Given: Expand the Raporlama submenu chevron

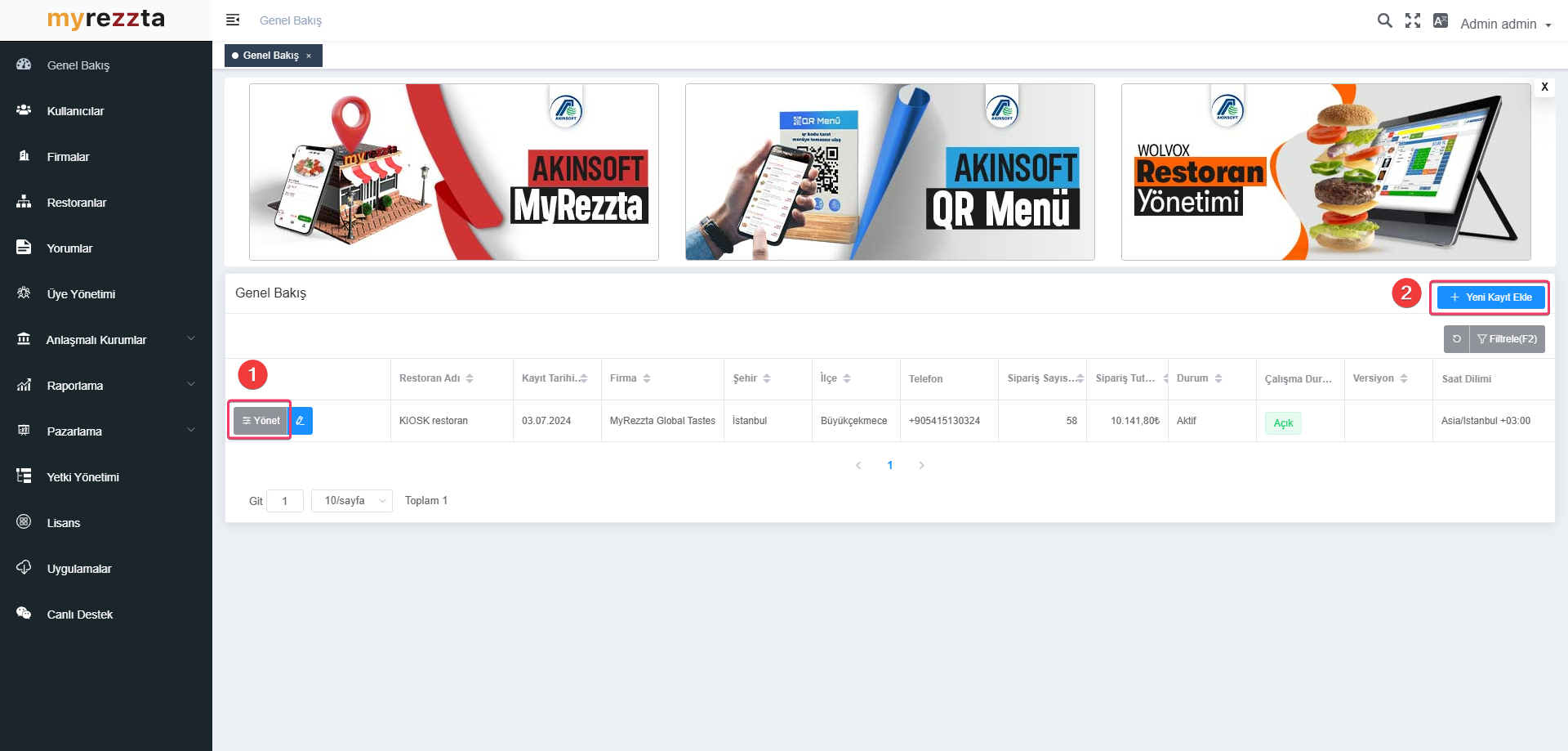Looking at the screenshot, I should point(191,384).
